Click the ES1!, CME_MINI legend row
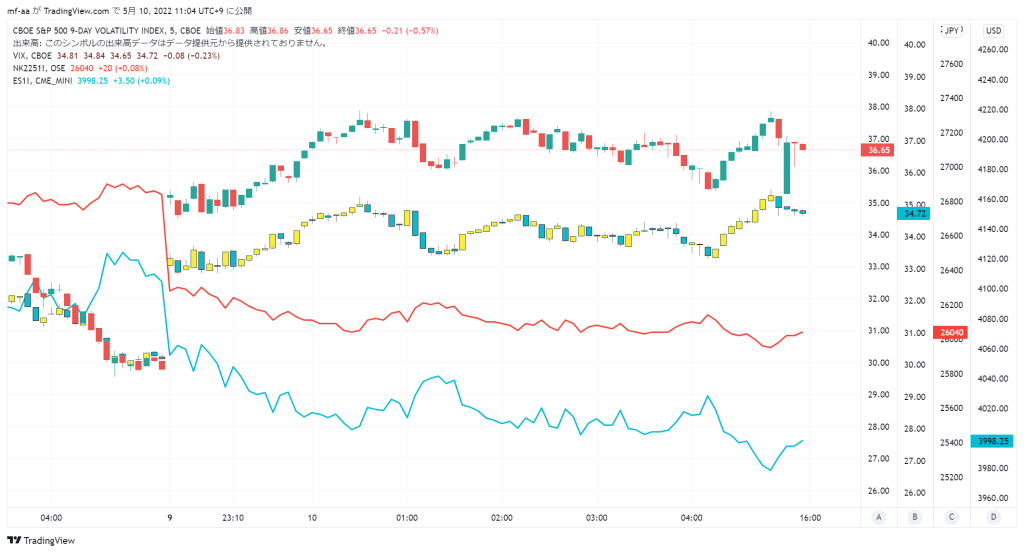1024x553 pixels. click(91, 80)
